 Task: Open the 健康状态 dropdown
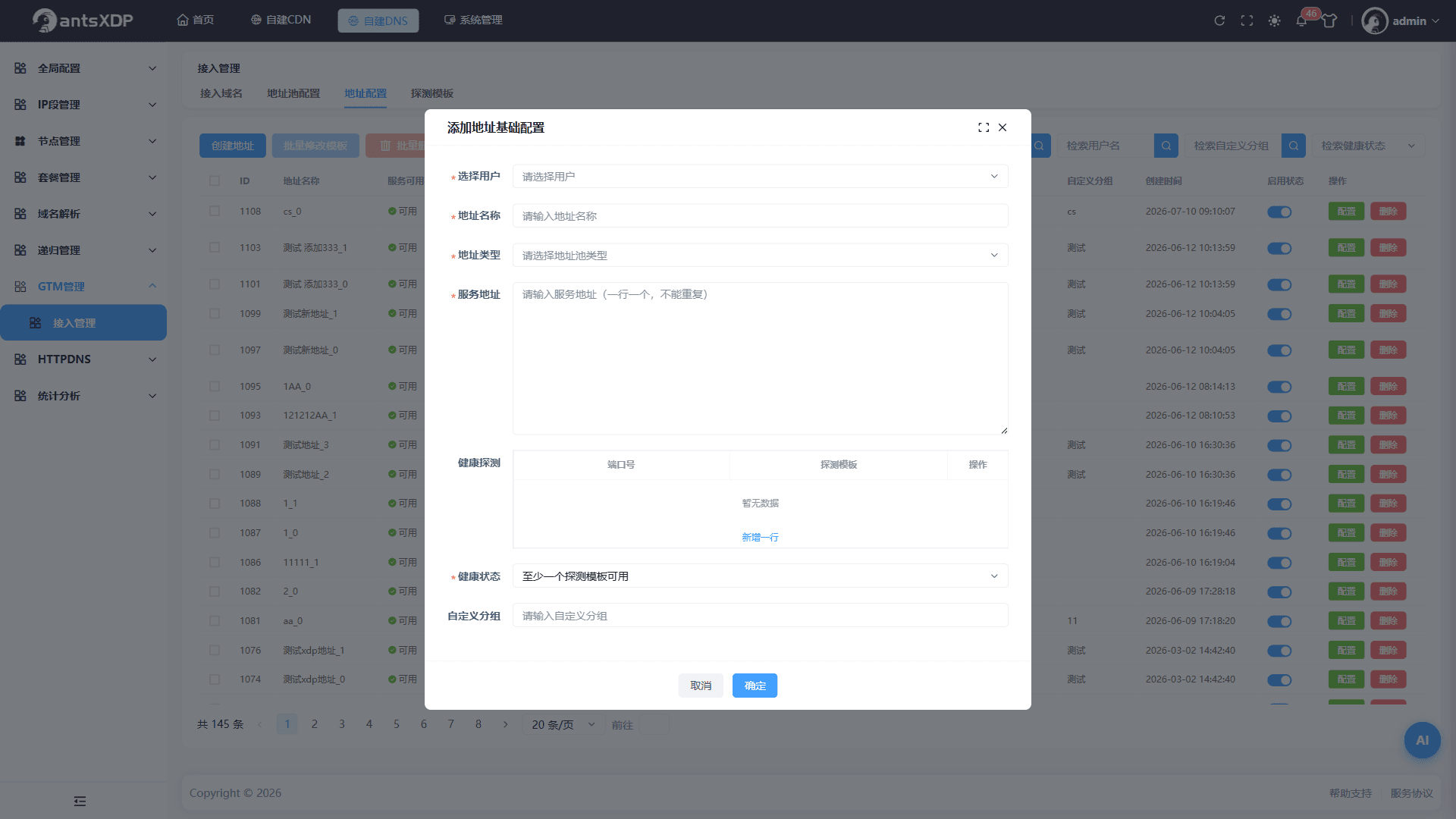[760, 576]
